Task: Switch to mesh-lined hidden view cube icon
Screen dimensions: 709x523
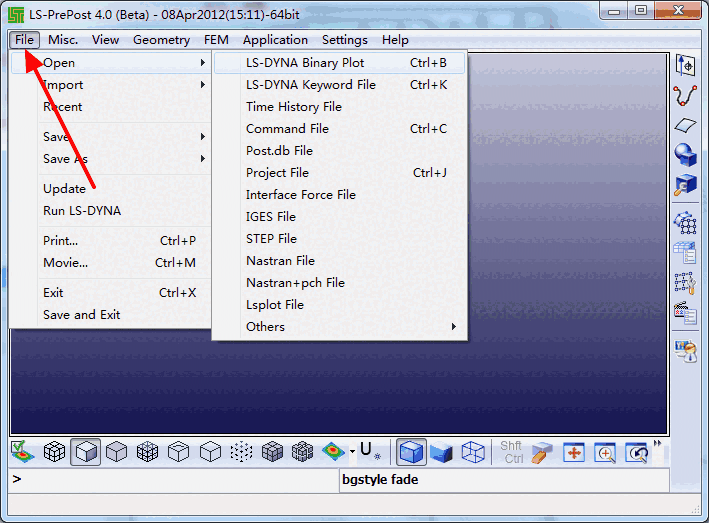Action: coord(54,452)
